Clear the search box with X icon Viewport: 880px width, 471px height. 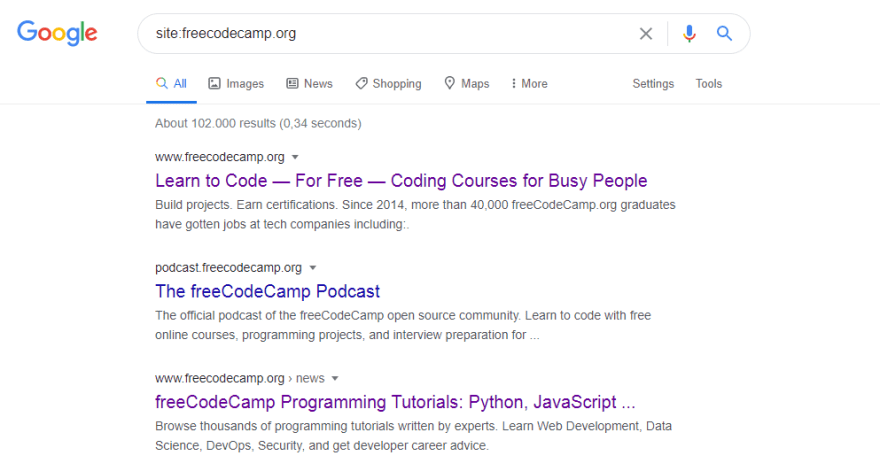coord(646,34)
